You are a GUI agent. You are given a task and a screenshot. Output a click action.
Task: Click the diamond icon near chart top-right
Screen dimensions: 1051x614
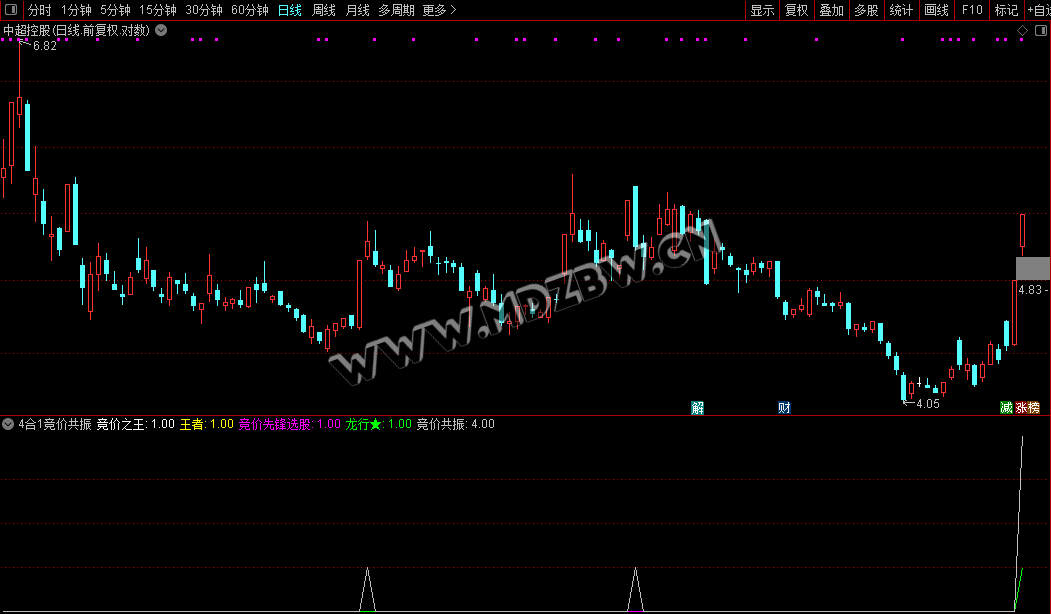pyautogui.click(x=1022, y=30)
